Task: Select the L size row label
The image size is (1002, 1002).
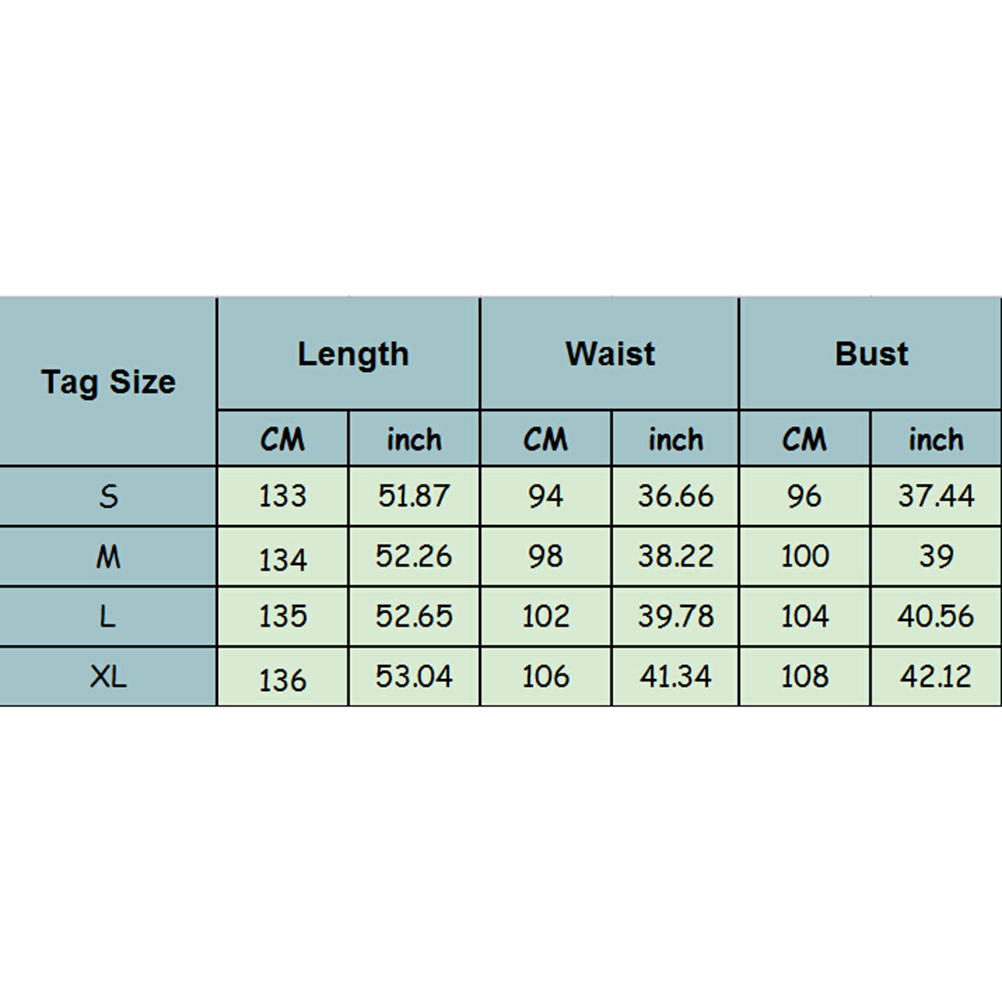Action: [x=108, y=617]
